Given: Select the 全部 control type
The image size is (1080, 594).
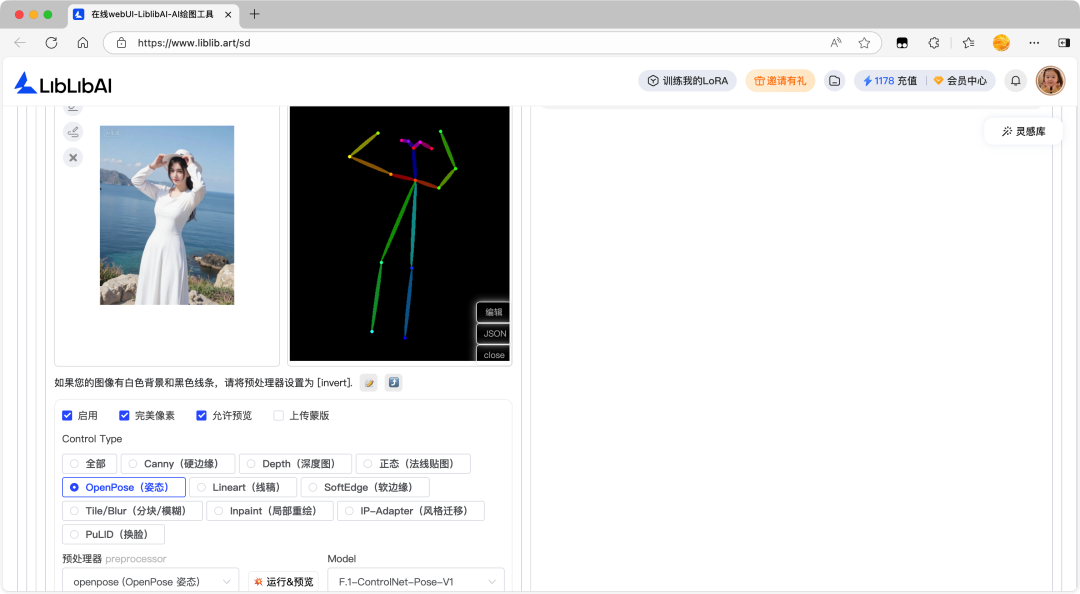Looking at the screenshot, I should click(x=90, y=464).
